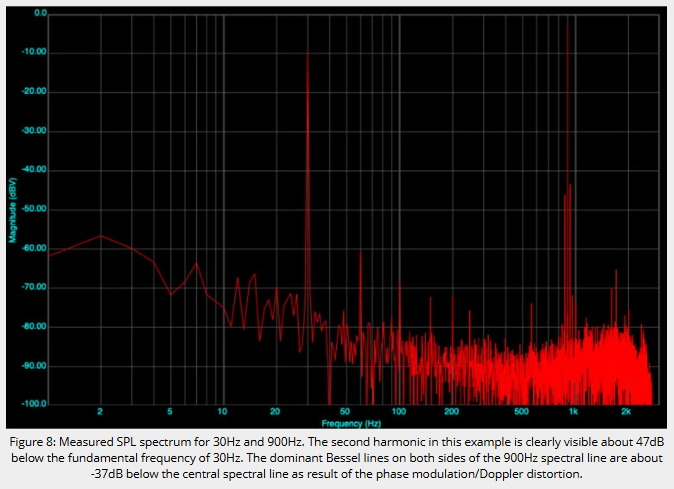This screenshot has height=489, width=674.
Task: Click the 30Hz fundamental spectral peak
Action: coord(307,55)
